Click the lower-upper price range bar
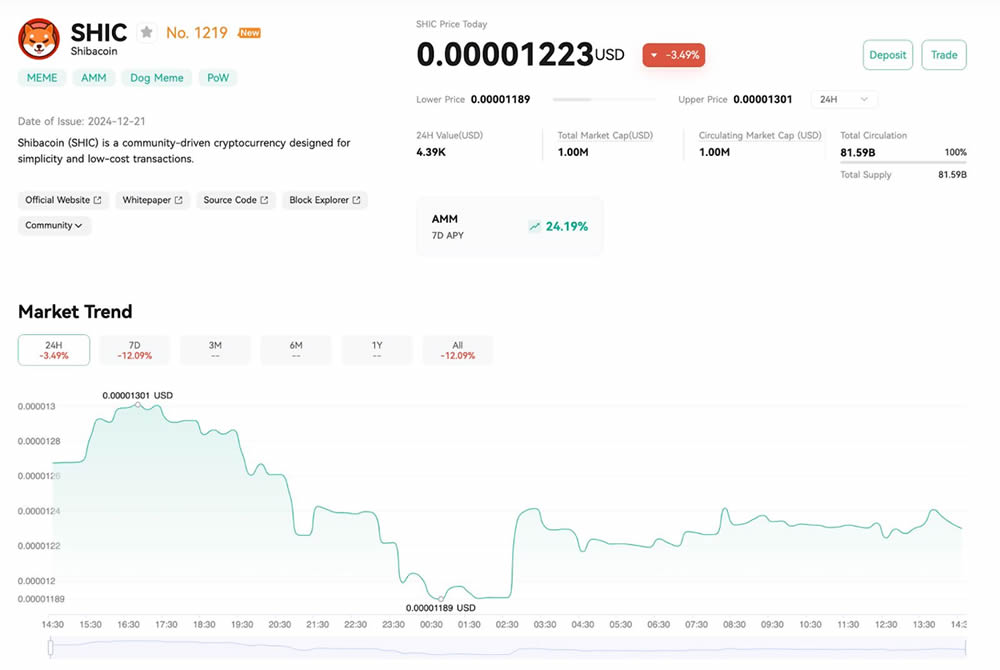1000x670 pixels. click(604, 99)
